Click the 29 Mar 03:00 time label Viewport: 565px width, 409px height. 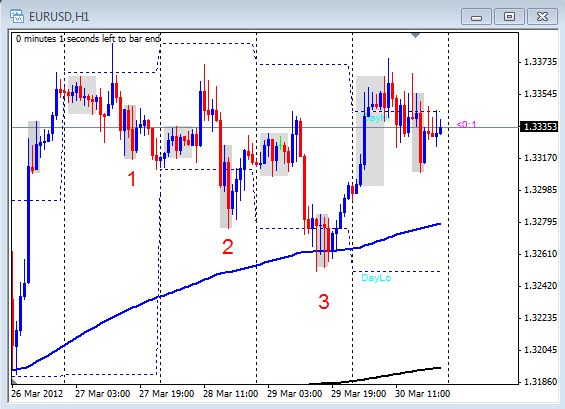click(x=295, y=394)
